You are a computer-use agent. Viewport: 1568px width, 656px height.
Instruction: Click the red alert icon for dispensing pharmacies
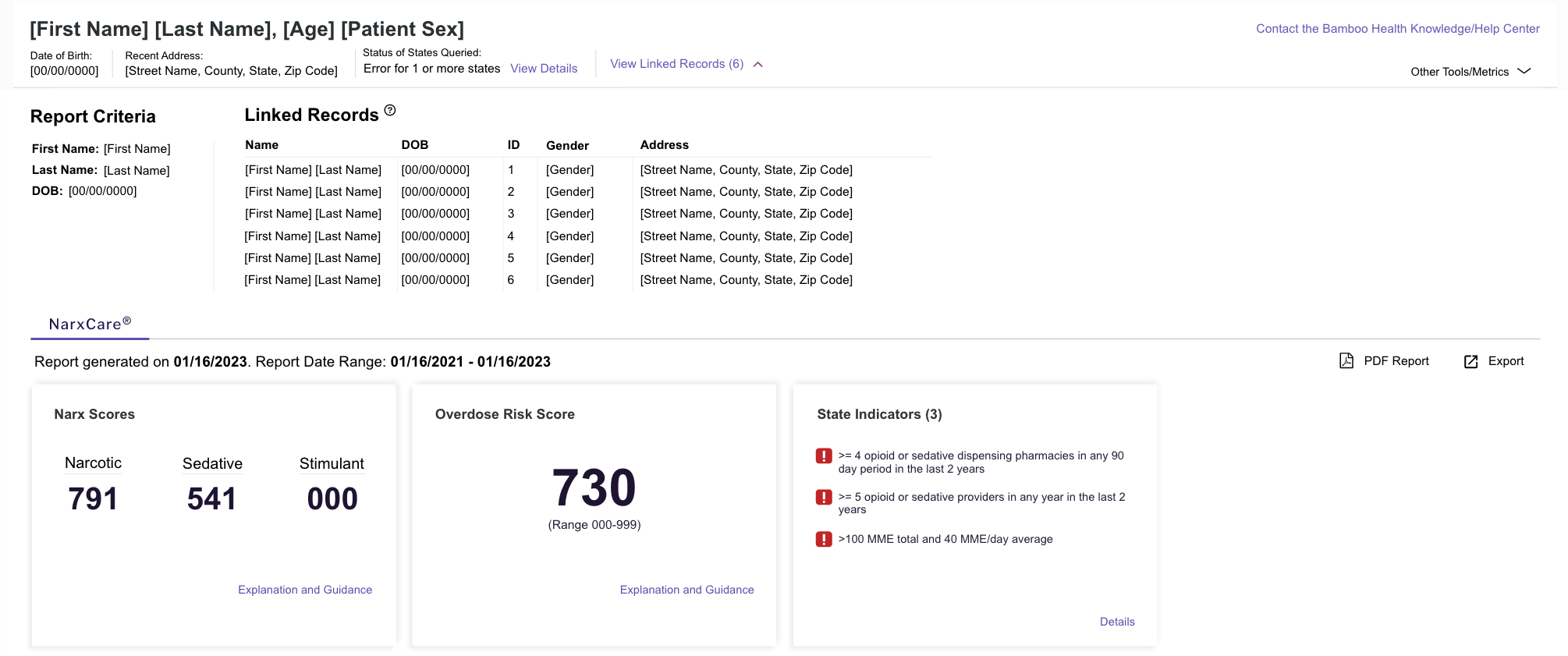pyautogui.click(x=824, y=456)
